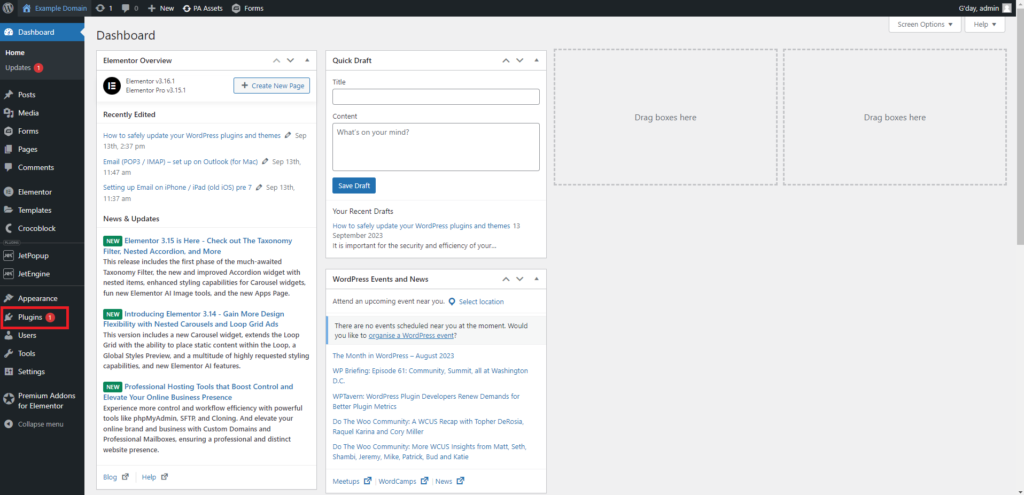Click Select location for events

click(x=476, y=302)
